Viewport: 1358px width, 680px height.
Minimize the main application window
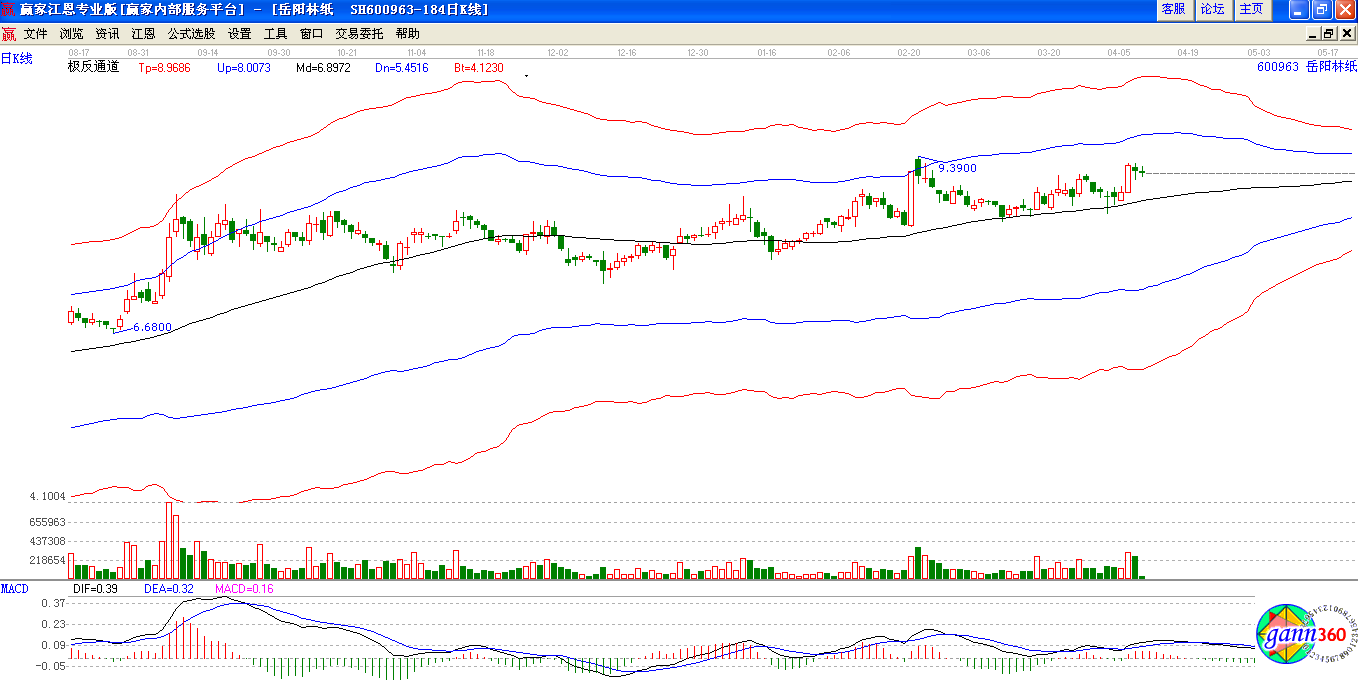coord(1299,9)
